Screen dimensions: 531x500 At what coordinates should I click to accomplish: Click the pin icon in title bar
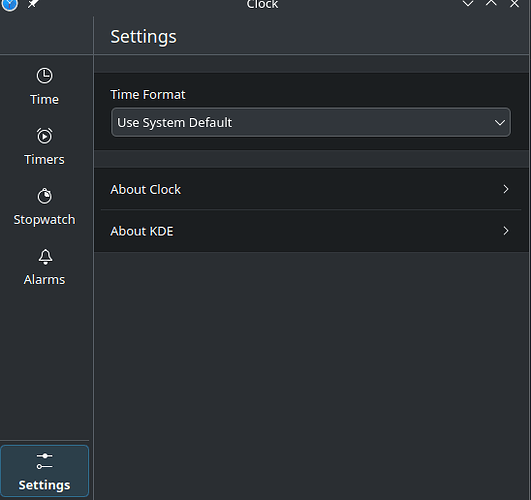pos(33,4)
